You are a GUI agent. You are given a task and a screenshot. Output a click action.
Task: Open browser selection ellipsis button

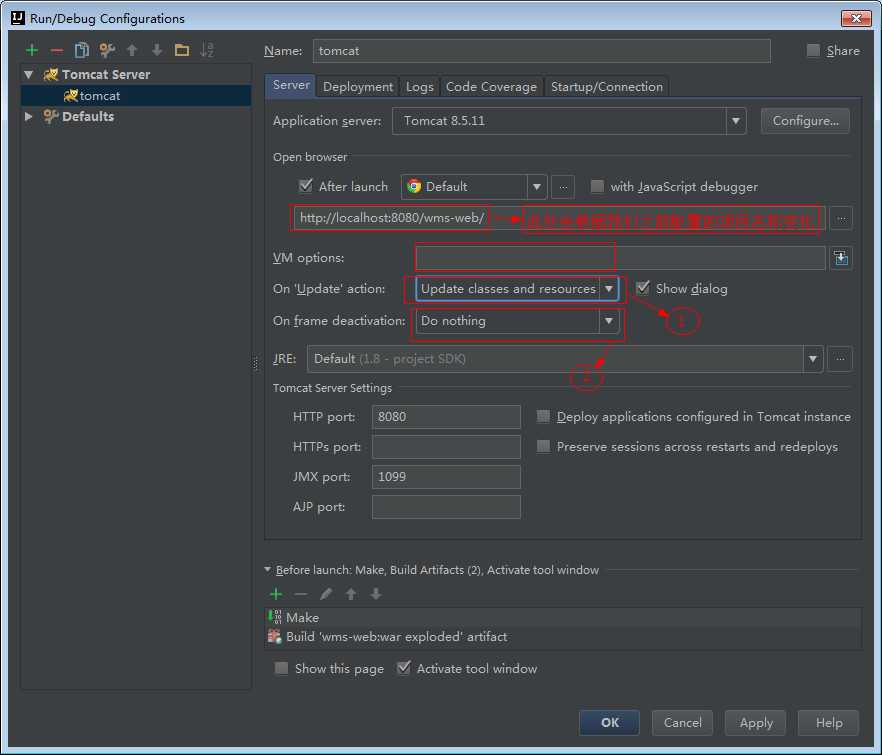(x=563, y=187)
